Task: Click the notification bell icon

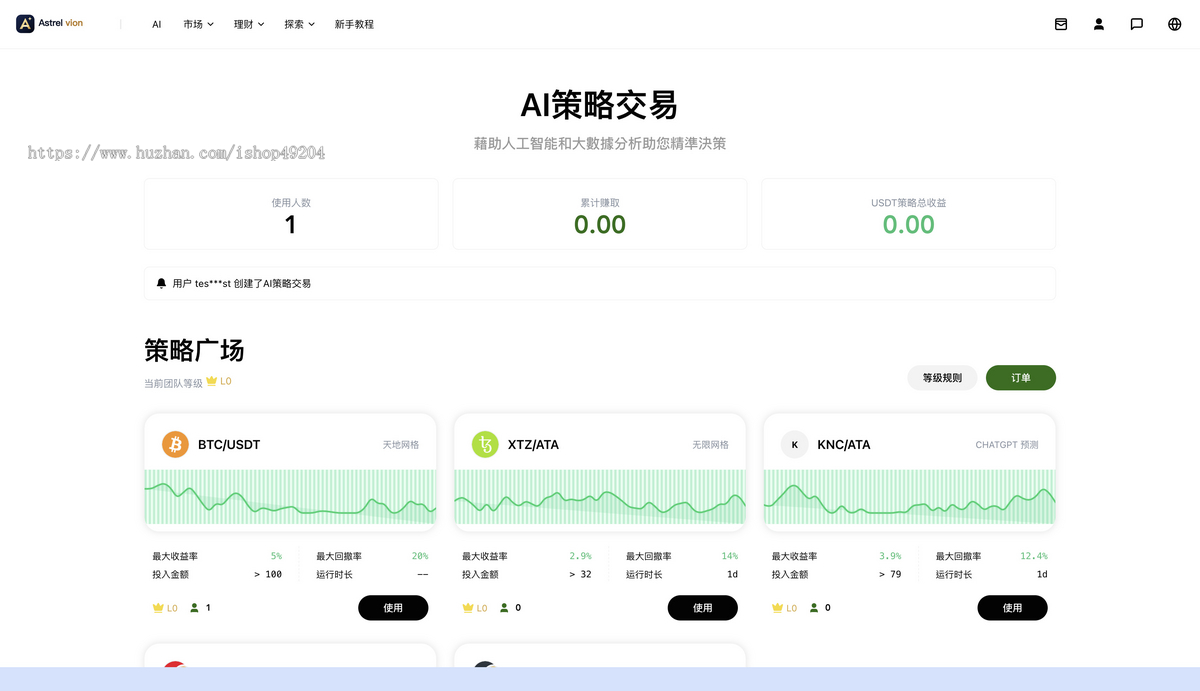Action: (161, 283)
